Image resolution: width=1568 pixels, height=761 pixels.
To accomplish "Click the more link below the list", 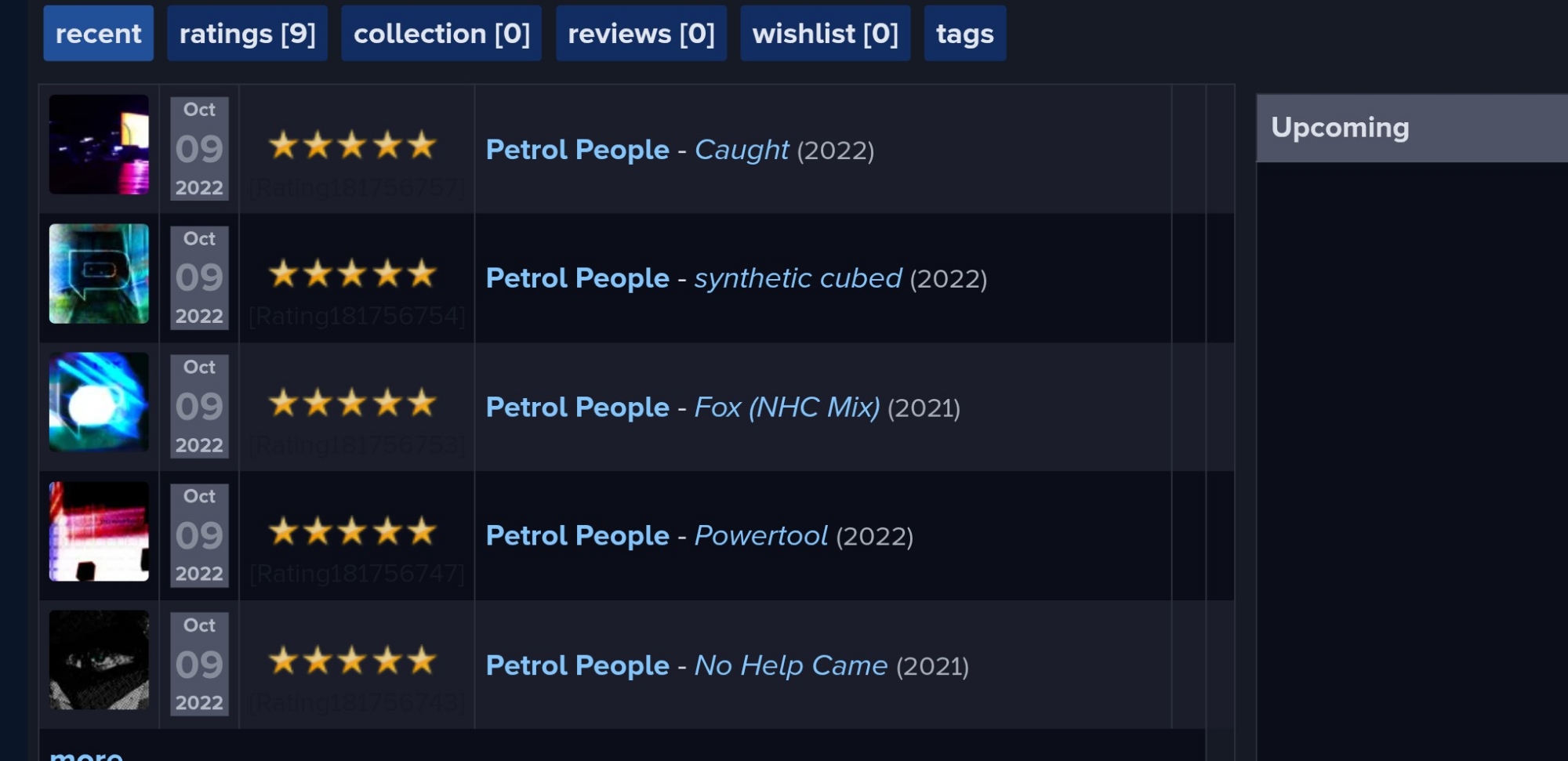I will coord(86,754).
